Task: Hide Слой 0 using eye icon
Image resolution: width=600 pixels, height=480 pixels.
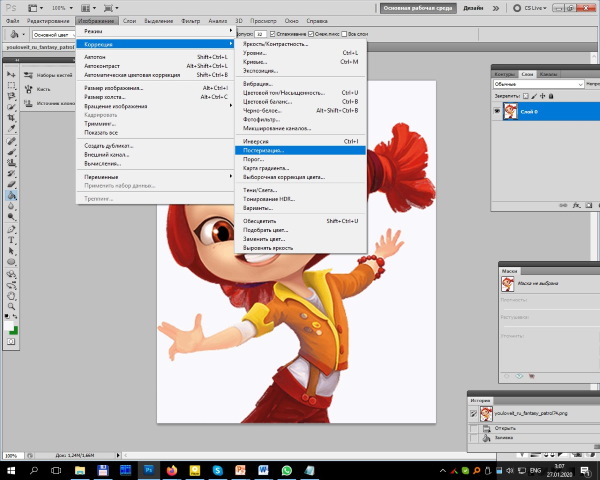Action: [497, 111]
